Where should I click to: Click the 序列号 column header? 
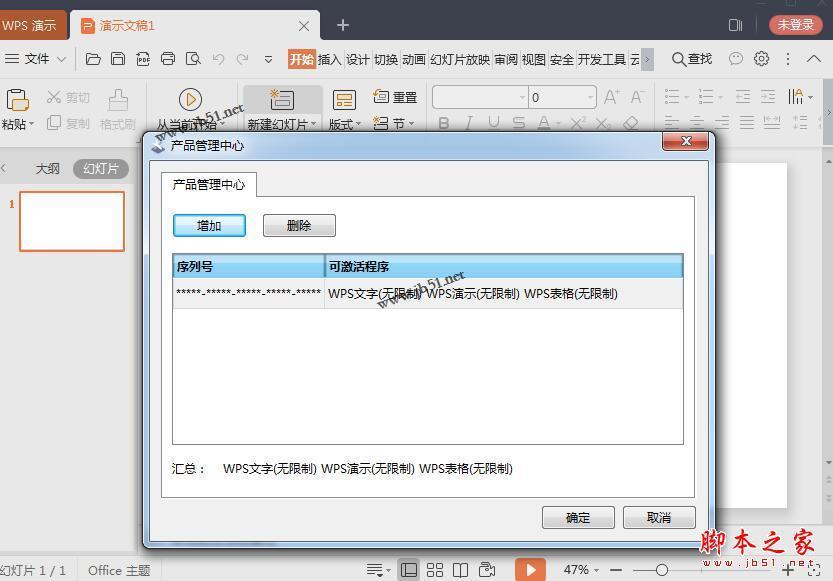[249, 266]
